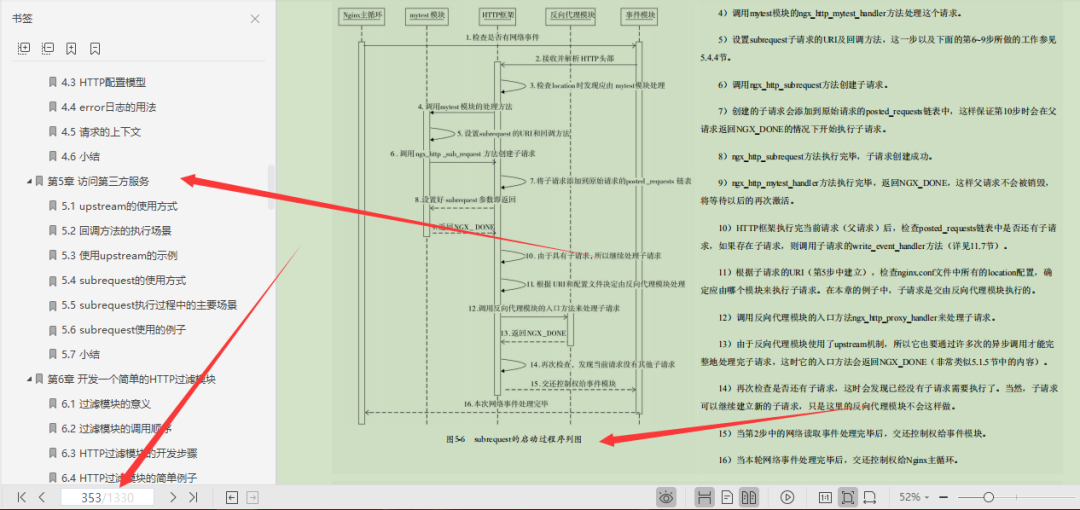Jump to the last page
This screenshot has width=1080, height=510.
click(x=193, y=497)
